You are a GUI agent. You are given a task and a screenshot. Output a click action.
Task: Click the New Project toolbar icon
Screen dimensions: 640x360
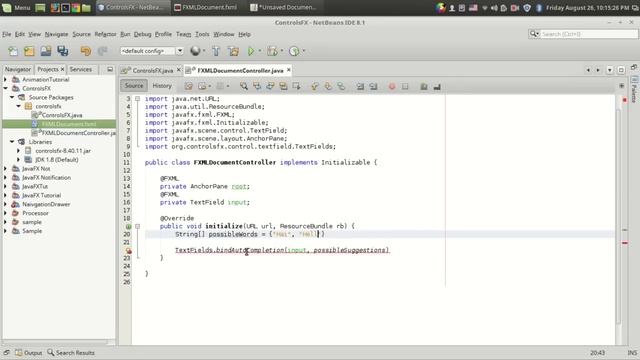pyautogui.click(x=29, y=51)
